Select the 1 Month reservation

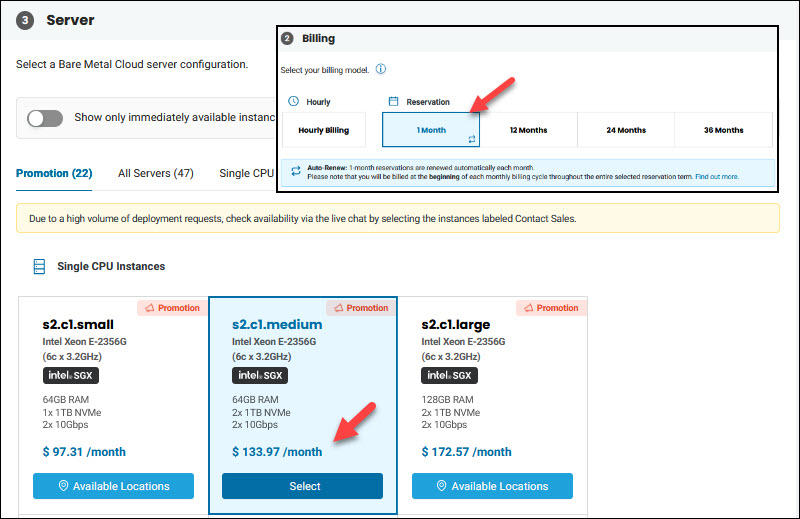pos(431,130)
